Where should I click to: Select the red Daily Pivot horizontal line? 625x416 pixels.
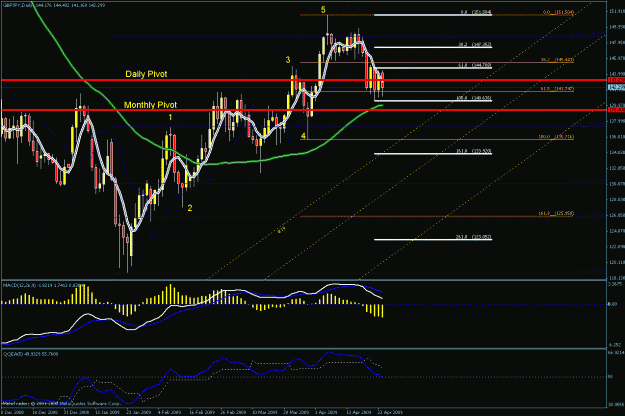click(303, 80)
